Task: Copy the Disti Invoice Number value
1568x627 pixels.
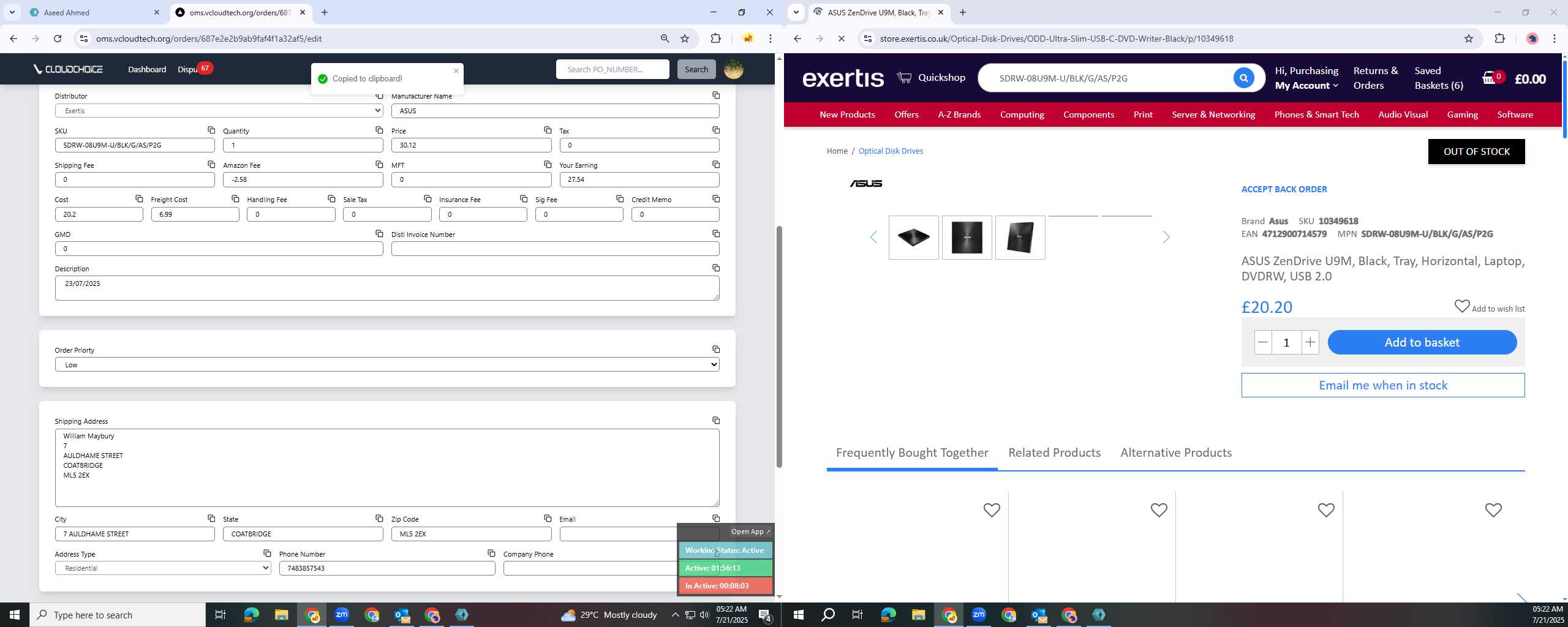Action: pos(716,233)
